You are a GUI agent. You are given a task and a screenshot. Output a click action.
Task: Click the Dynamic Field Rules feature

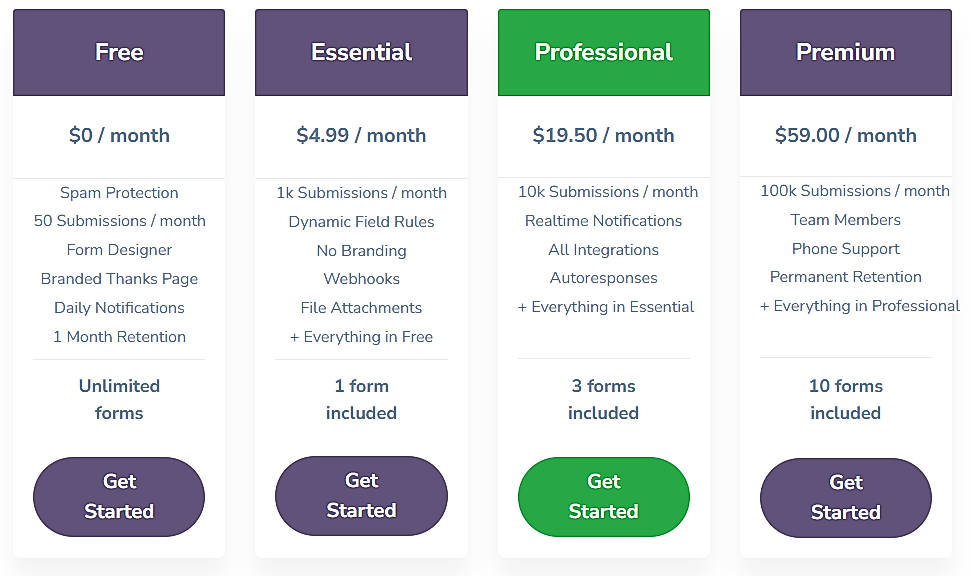[x=361, y=221]
